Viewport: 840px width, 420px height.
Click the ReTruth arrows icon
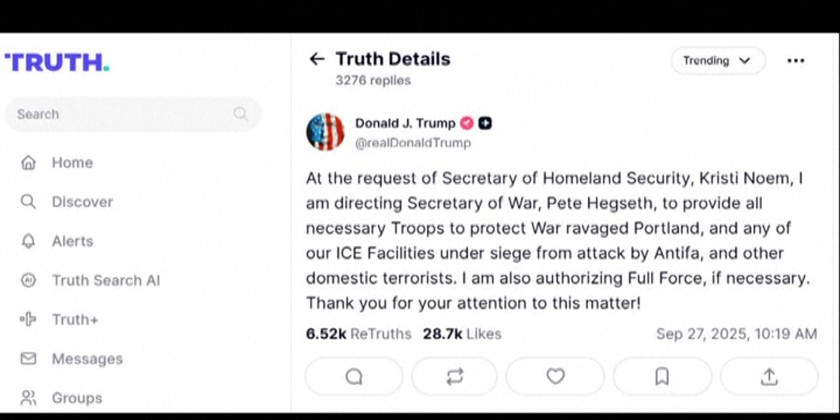point(455,376)
